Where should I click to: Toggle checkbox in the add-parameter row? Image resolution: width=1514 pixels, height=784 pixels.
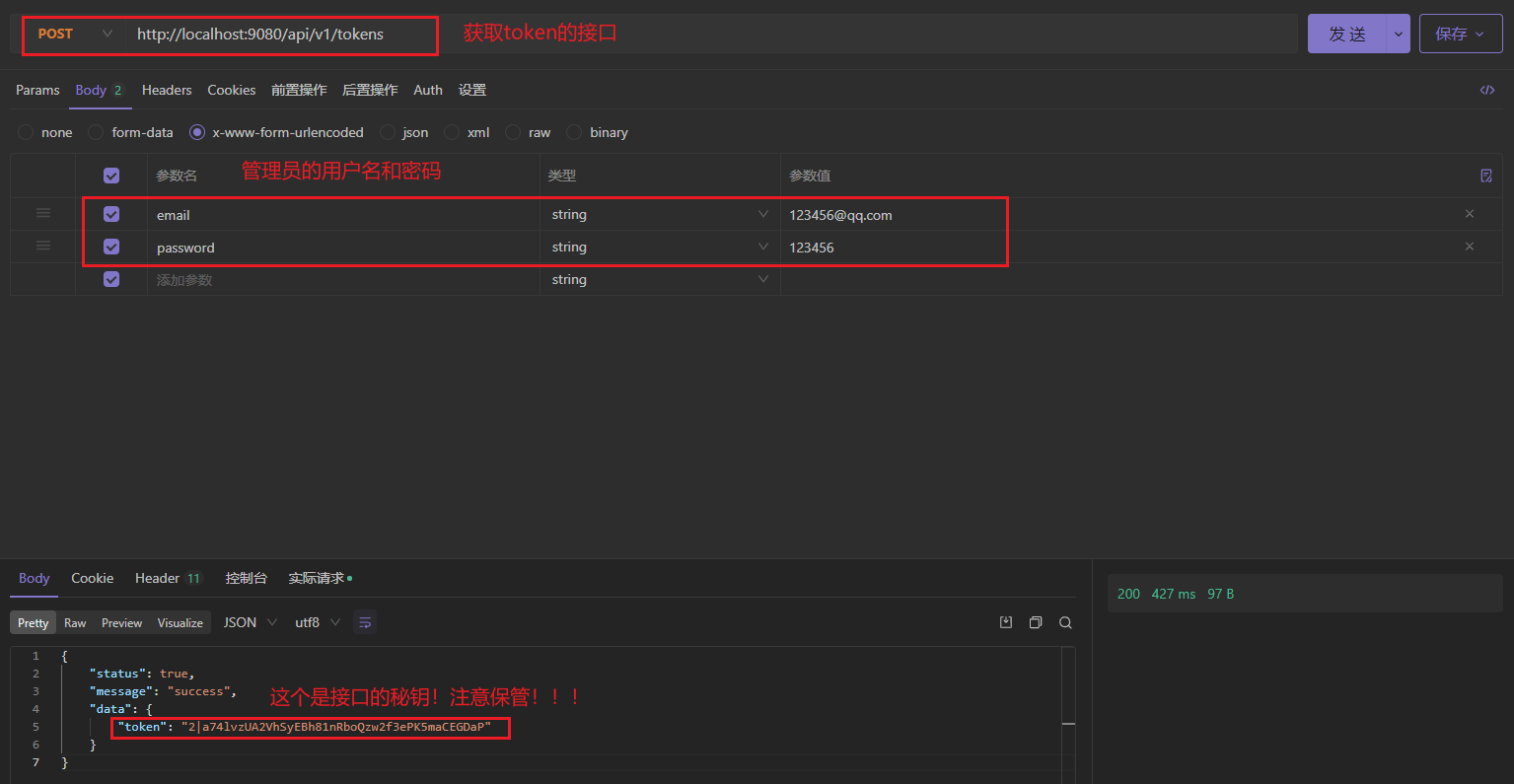point(111,279)
